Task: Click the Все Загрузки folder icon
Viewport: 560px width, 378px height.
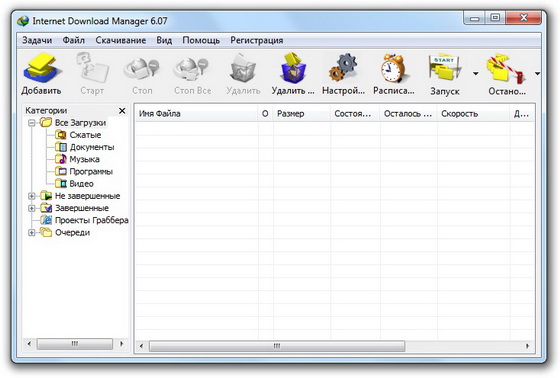Action: tap(46, 123)
